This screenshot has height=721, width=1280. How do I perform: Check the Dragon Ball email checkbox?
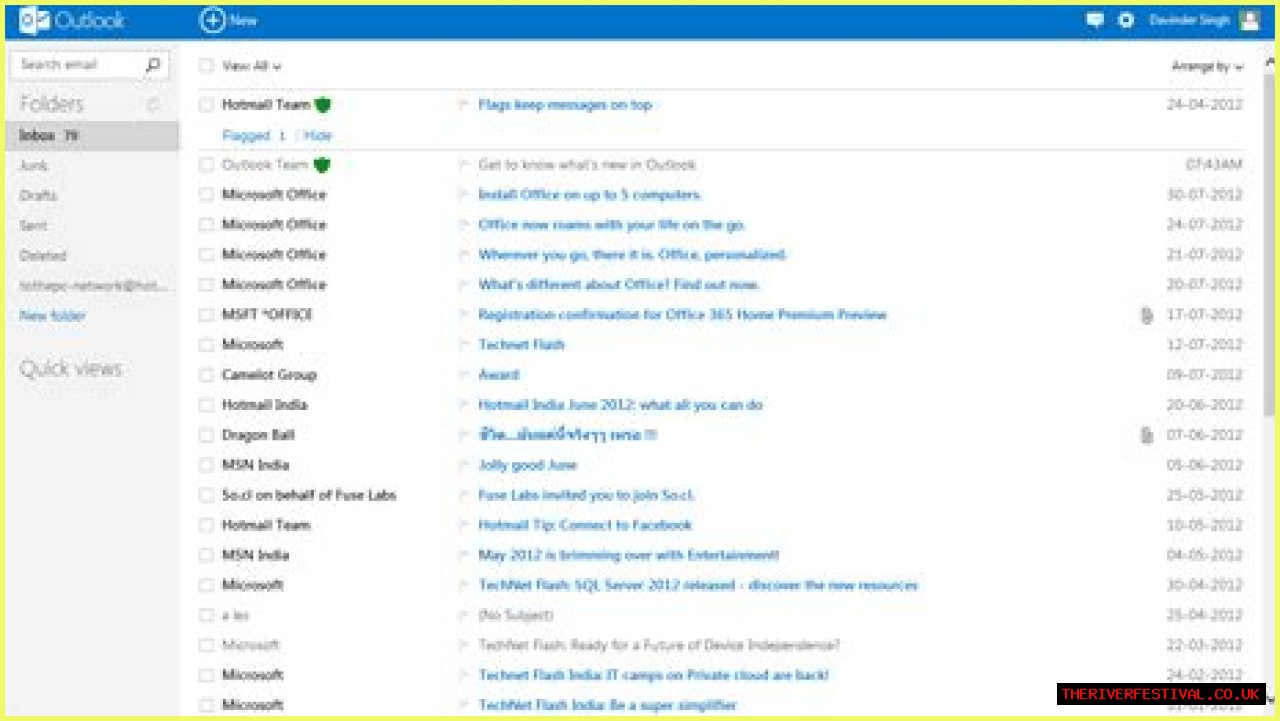(x=206, y=435)
